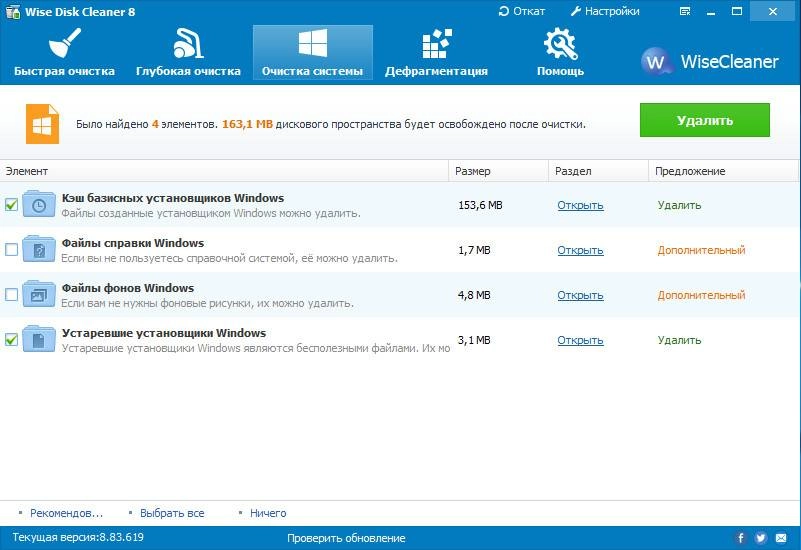Viewport: 801px width, 550px height.
Task: Click the orange Windows file icon
Action: [x=42, y=124]
